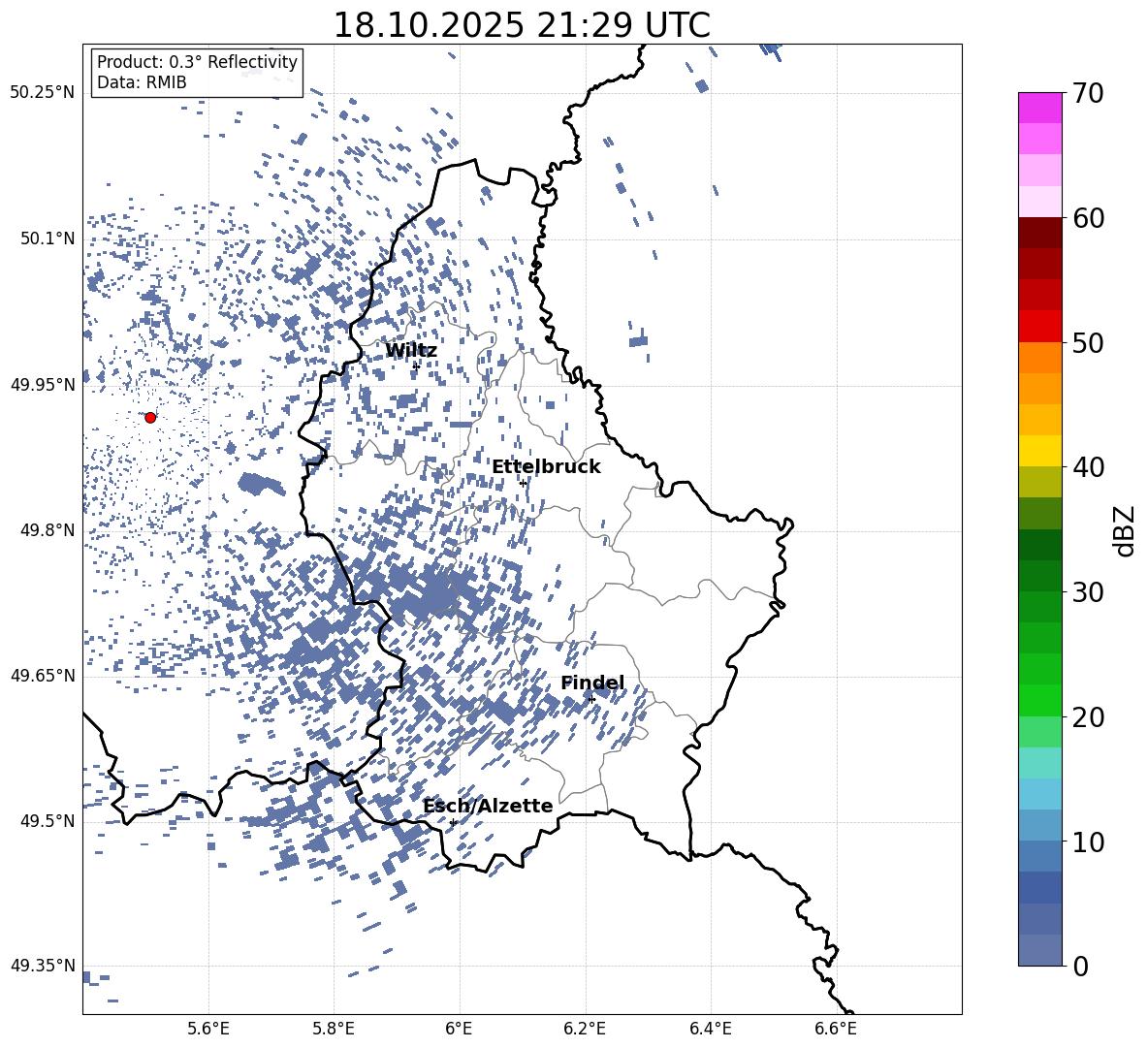This screenshot has height=1048, width=1148.
Task: Click the 5.6°E longitude label
Action: pos(208,1029)
